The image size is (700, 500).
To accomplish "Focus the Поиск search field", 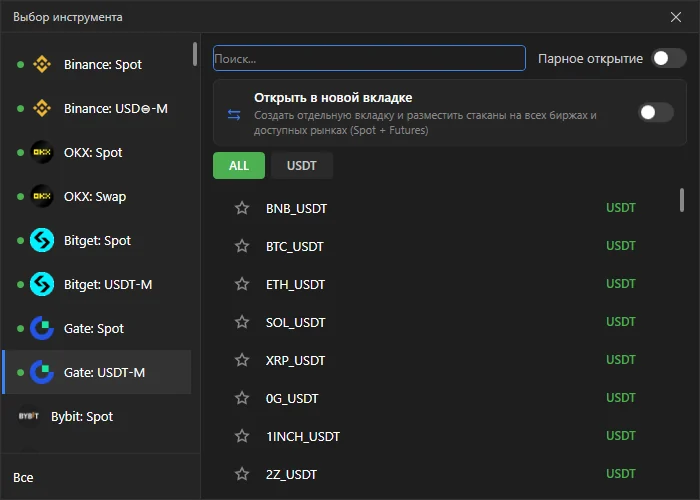I will [369, 58].
